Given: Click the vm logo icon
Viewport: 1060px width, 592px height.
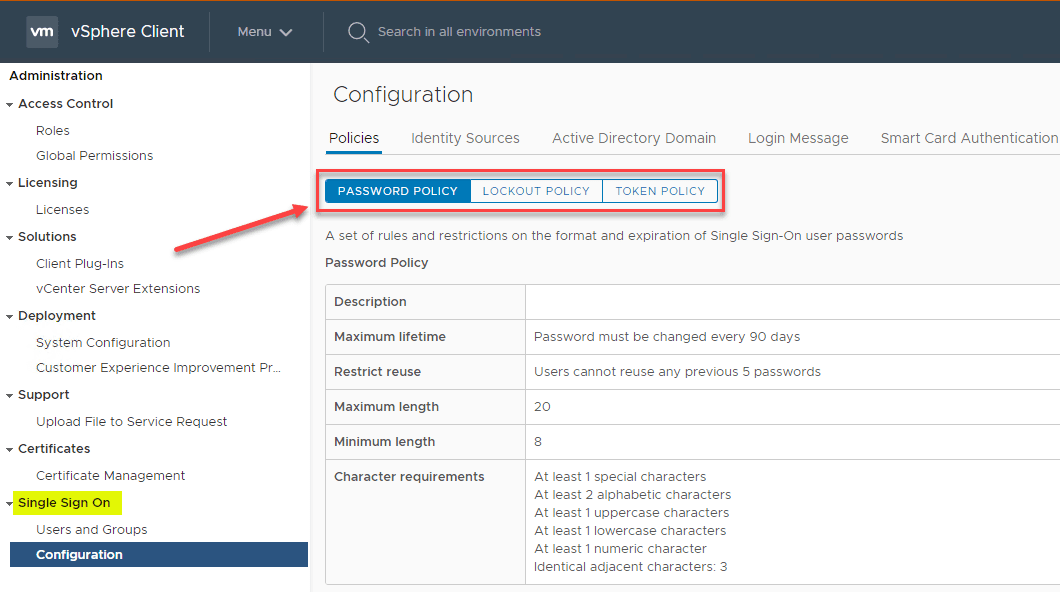Looking at the screenshot, I should [42, 31].
